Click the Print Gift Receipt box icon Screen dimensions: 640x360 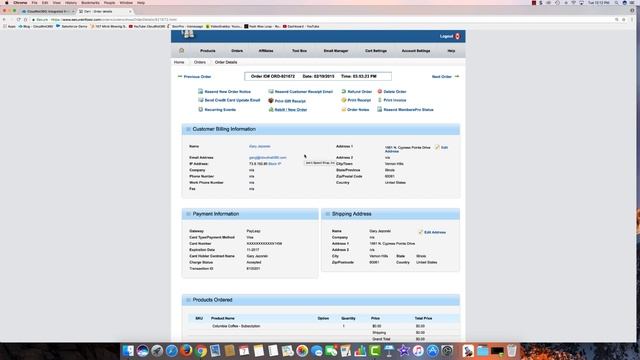point(271,100)
